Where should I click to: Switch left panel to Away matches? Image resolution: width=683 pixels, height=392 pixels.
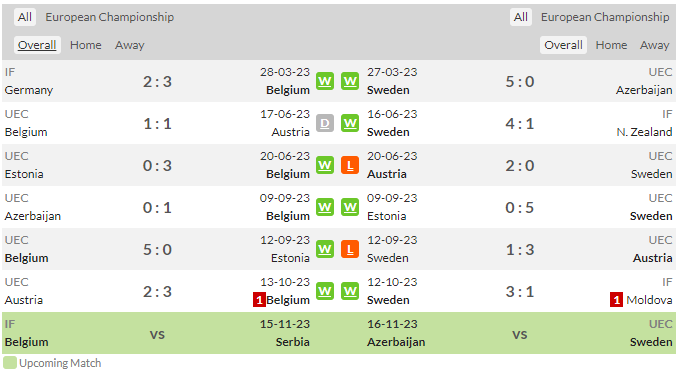point(130,45)
